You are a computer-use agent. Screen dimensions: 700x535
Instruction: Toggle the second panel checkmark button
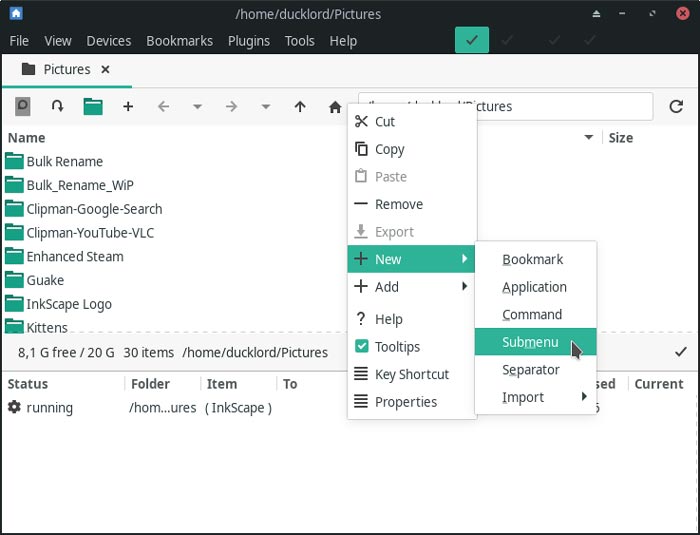tap(510, 40)
